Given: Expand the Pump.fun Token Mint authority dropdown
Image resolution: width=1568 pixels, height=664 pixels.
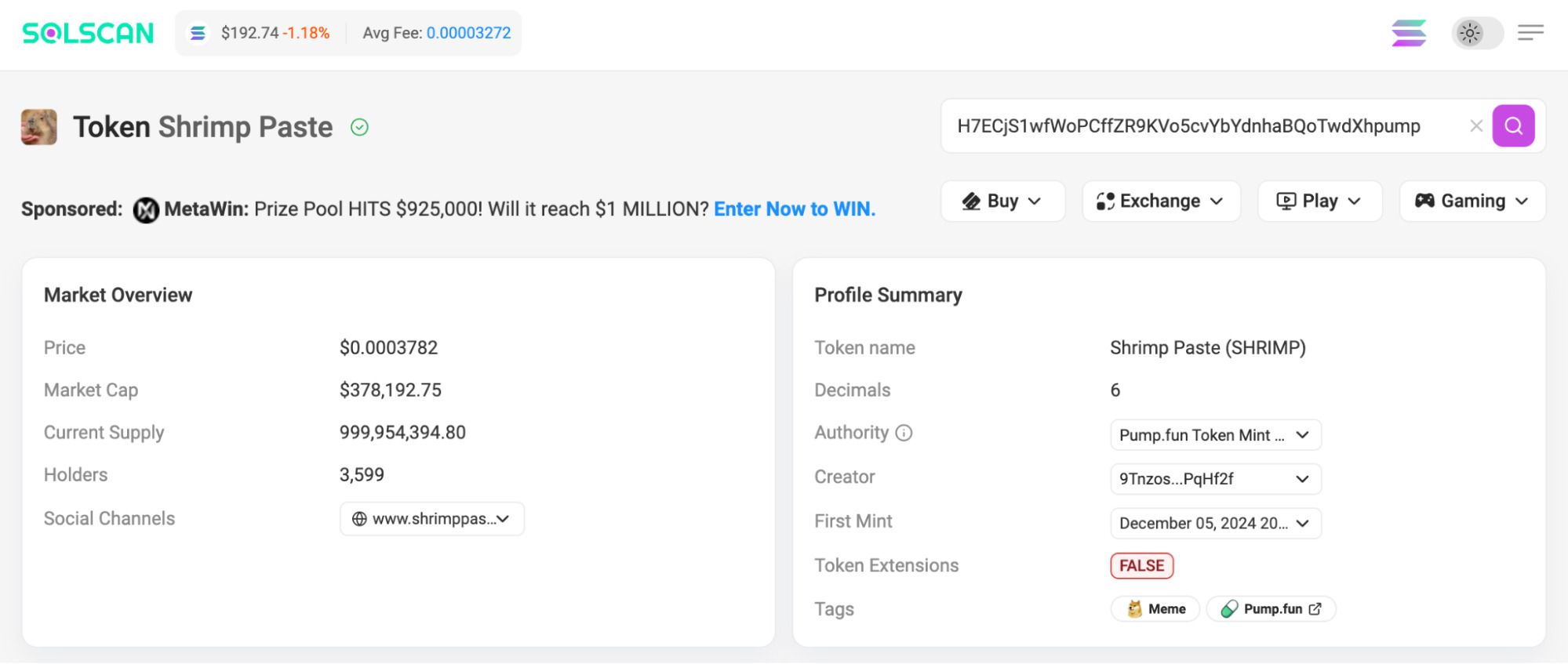Looking at the screenshot, I should tap(1215, 435).
